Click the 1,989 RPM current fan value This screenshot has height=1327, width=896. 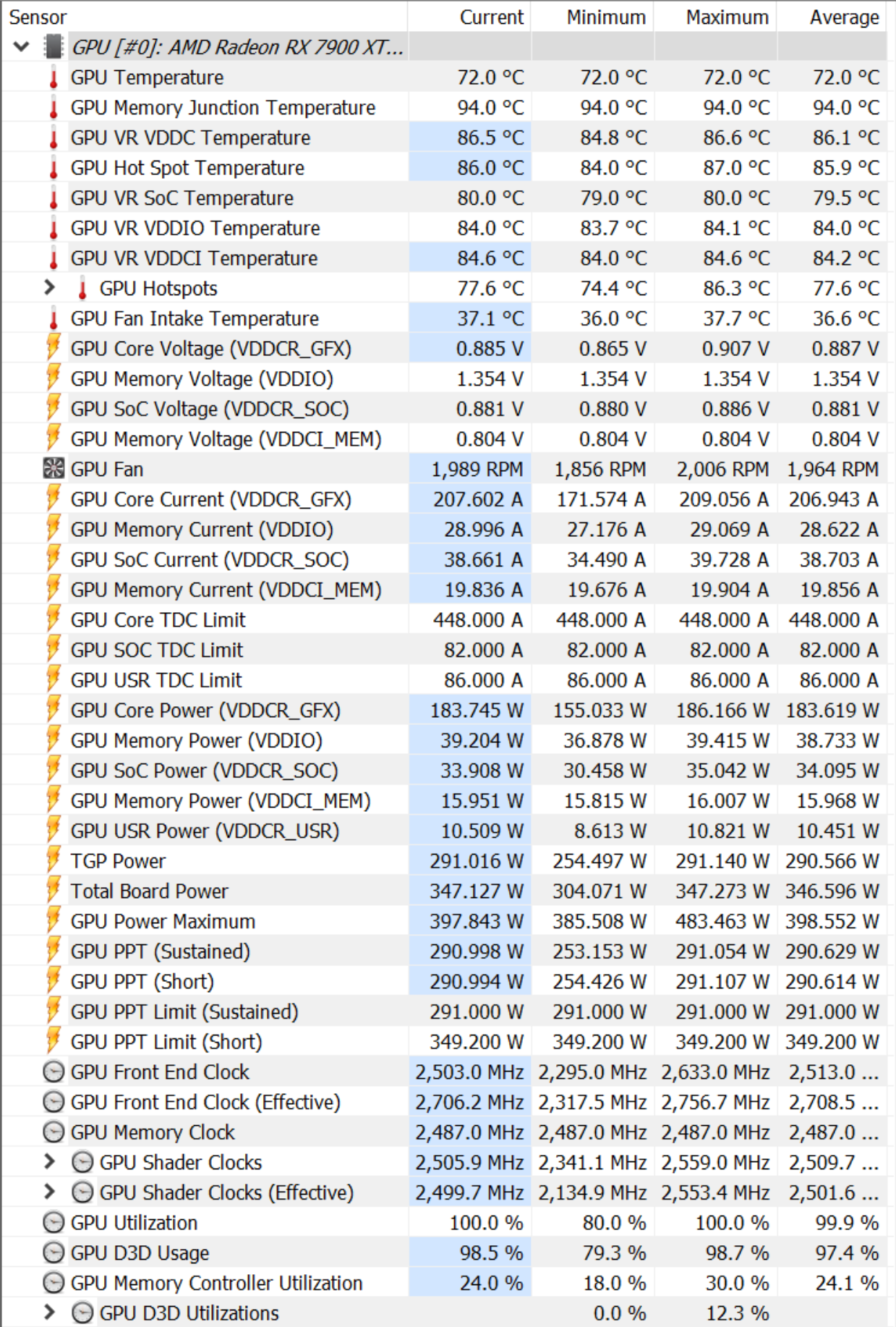click(477, 470)
